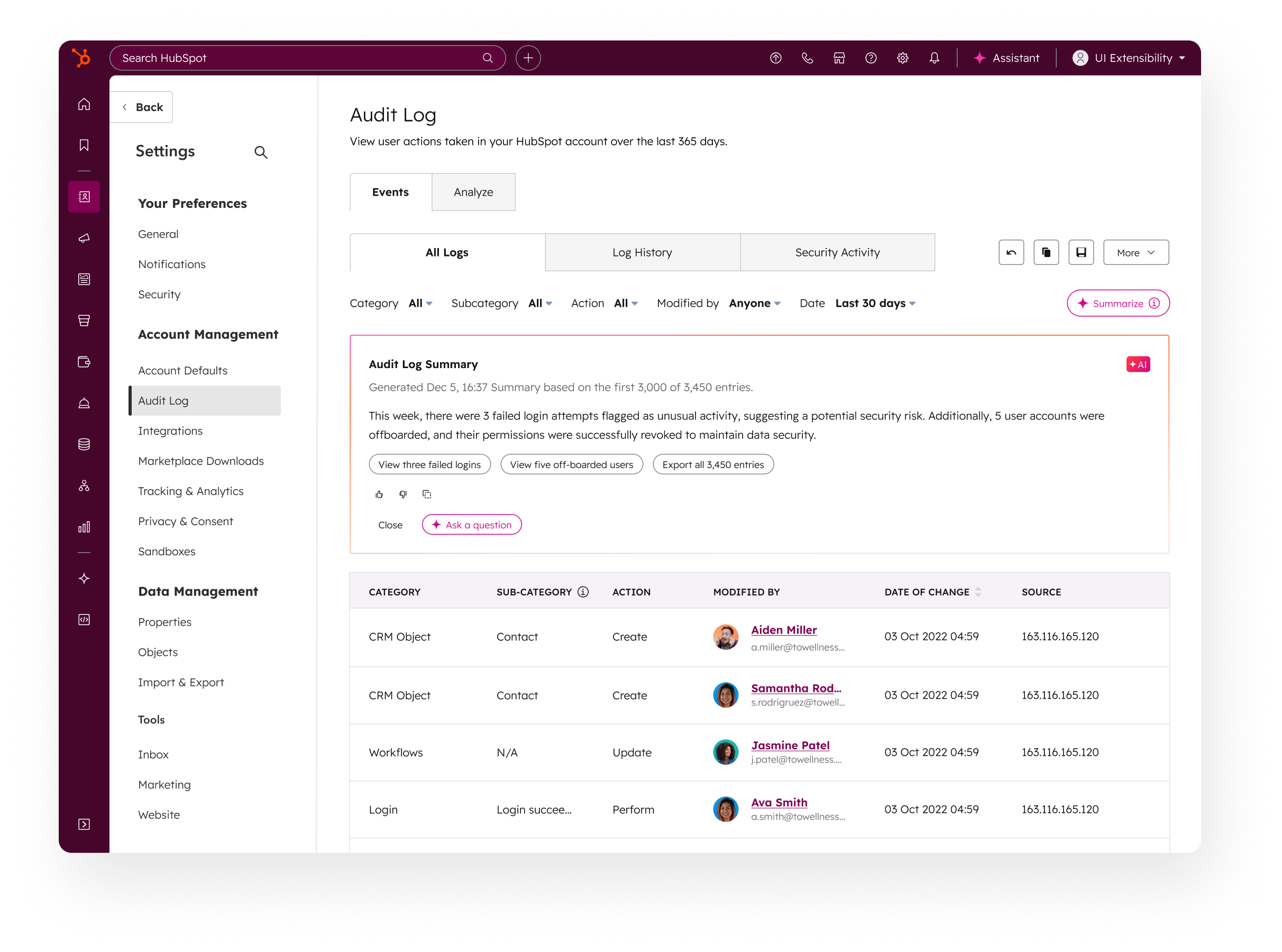Click the phone calling icon

coord(807,58)
